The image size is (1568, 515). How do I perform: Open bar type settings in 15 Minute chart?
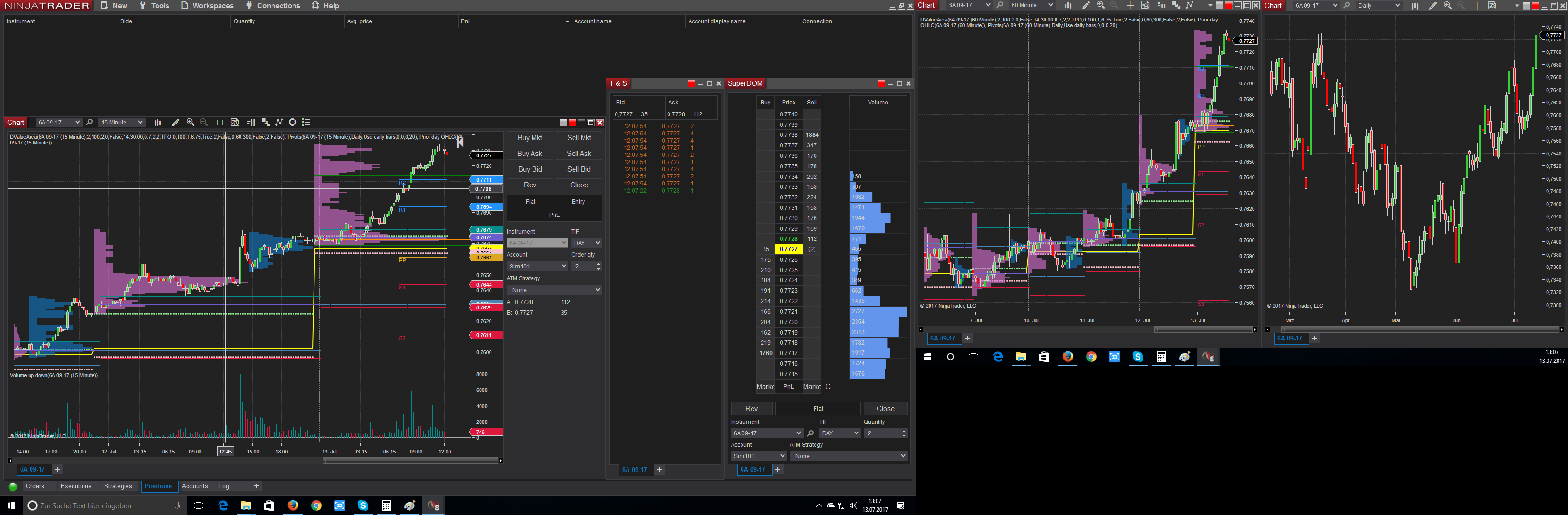[x=157, y=122]
